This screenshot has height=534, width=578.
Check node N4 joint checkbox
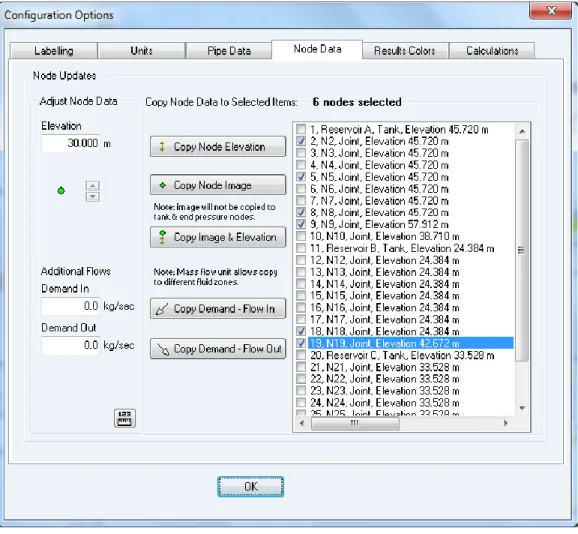tap(301, 165)
